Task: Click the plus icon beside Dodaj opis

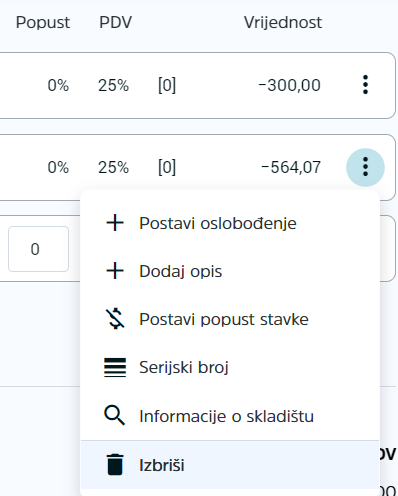Action: 115,271
